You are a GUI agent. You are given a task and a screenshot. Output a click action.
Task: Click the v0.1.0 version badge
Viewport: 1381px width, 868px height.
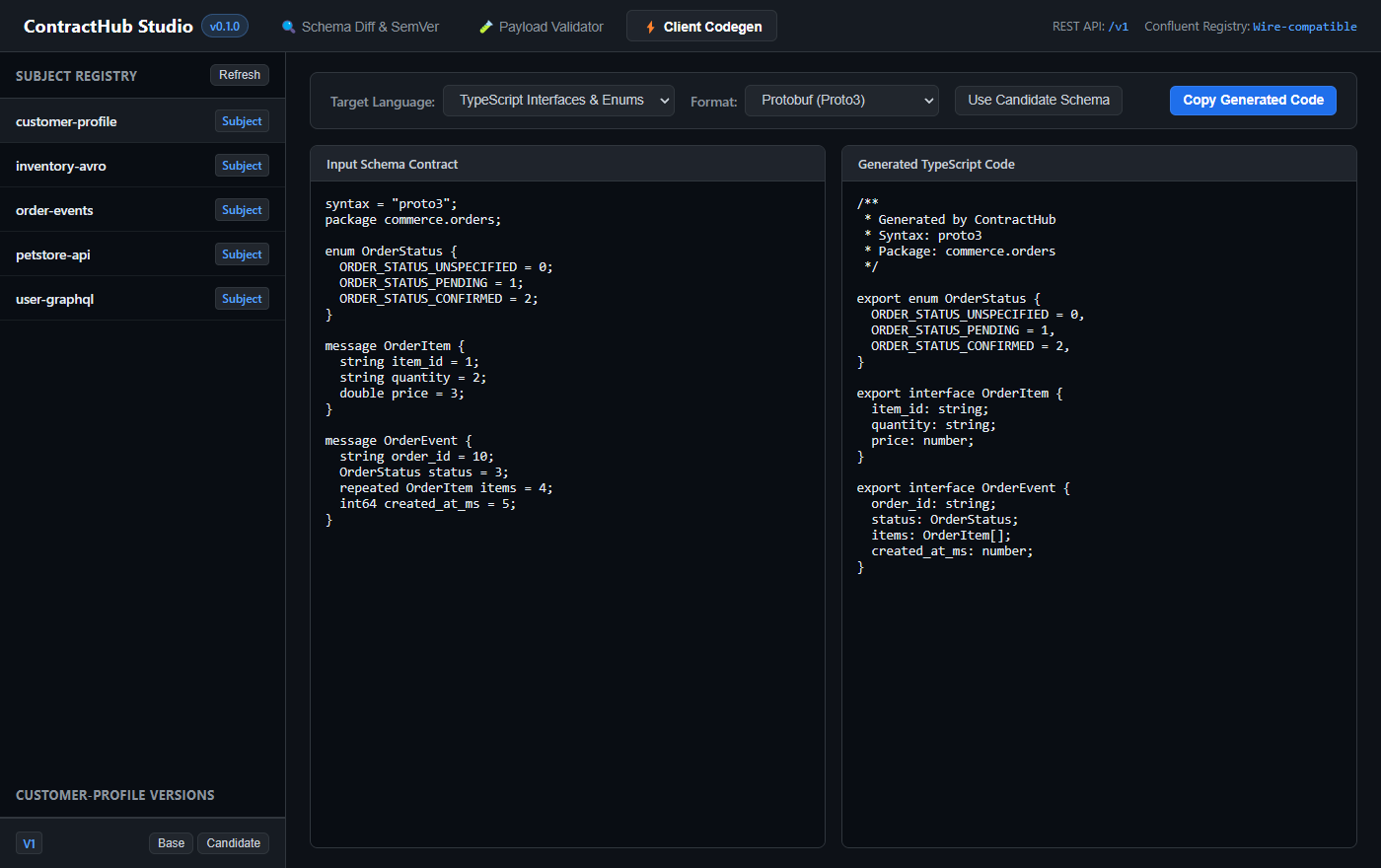[225, 27]
